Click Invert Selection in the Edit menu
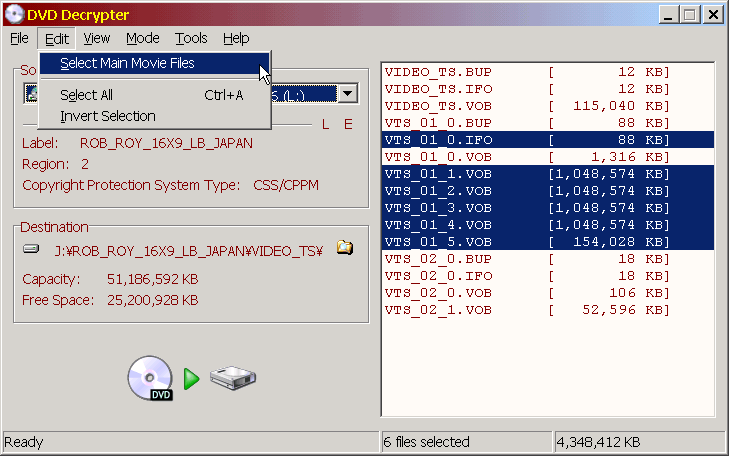This screenshot has height=456, width=729. pyautogui.click(x=108, y=116)
